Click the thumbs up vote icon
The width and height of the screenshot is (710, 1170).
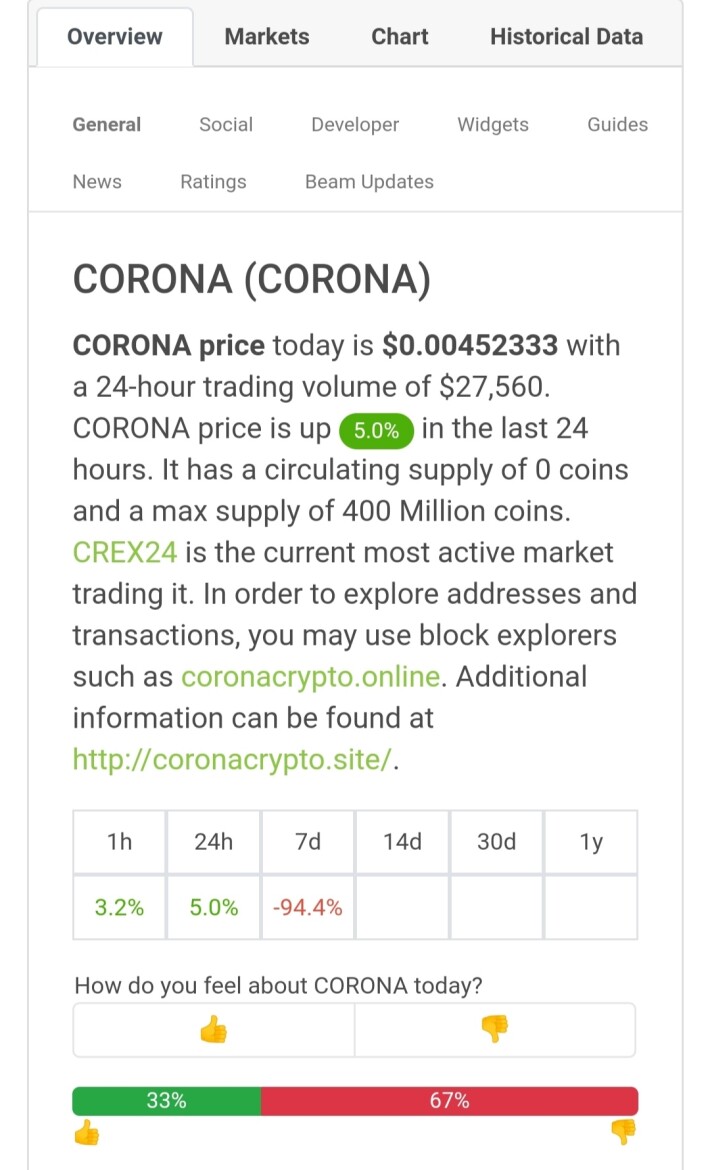pos(213,1030)
